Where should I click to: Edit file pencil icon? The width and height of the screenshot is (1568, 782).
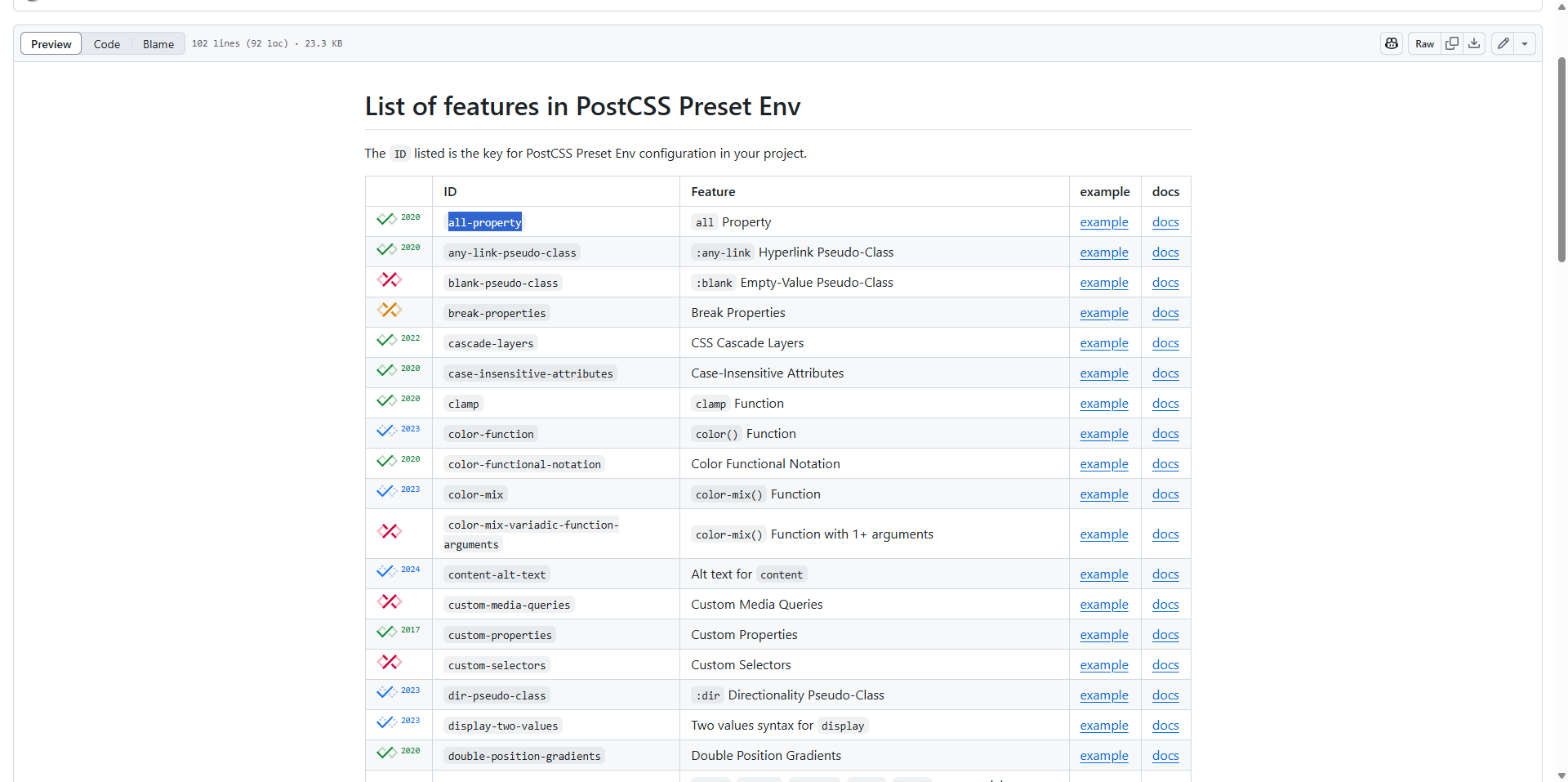1503,43
